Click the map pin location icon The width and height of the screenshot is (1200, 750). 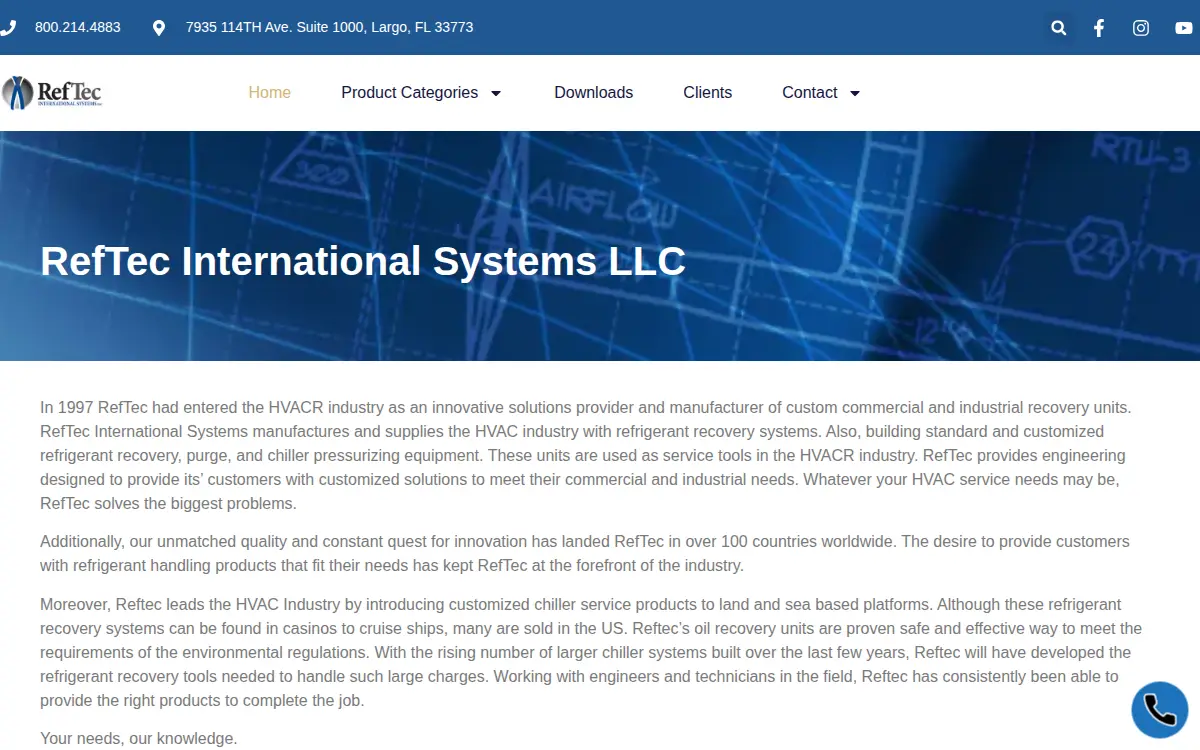click(x=158, y=28)
